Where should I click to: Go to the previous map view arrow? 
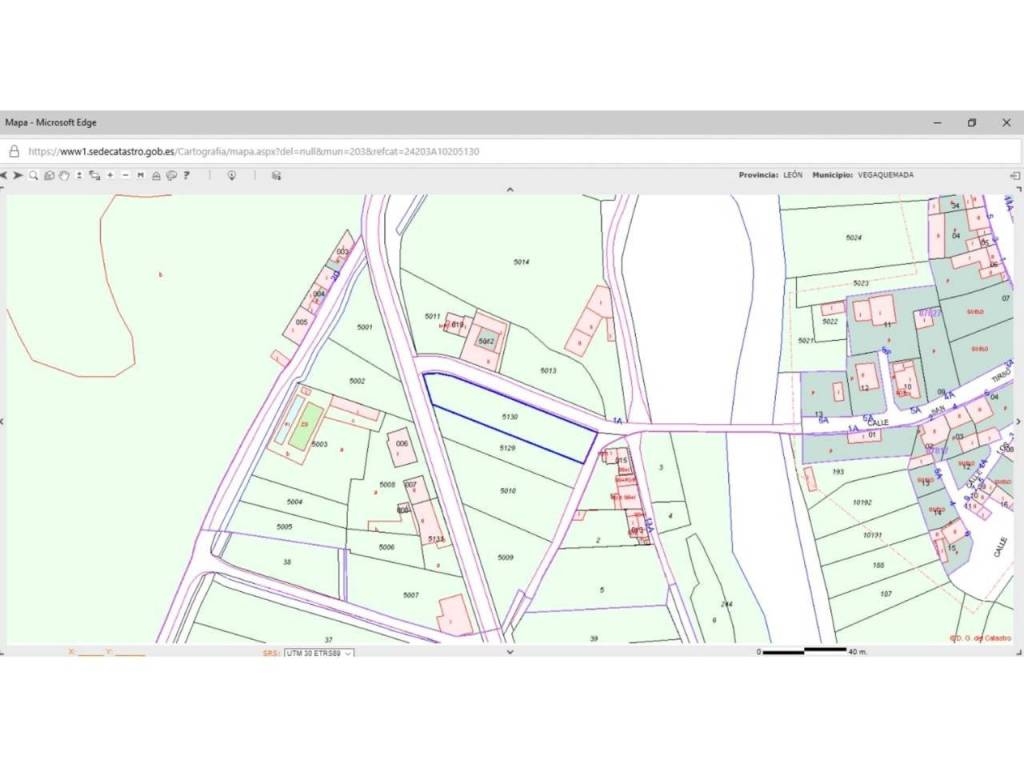tap(5, 175)
